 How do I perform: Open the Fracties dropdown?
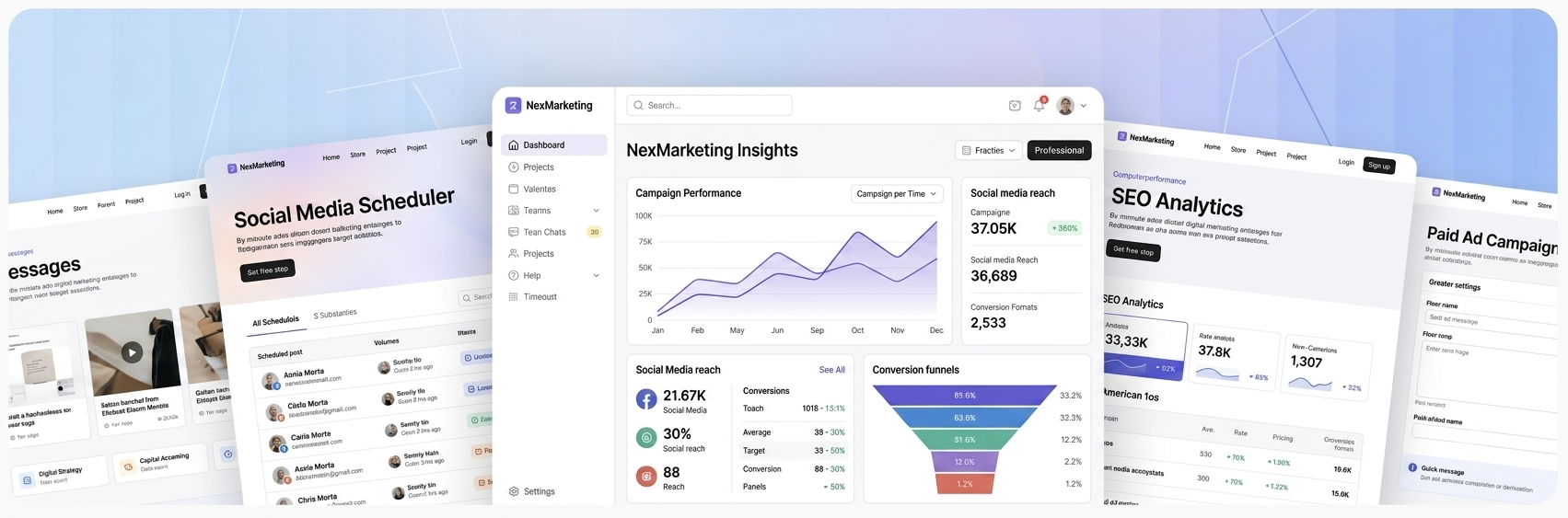(988, 150)
